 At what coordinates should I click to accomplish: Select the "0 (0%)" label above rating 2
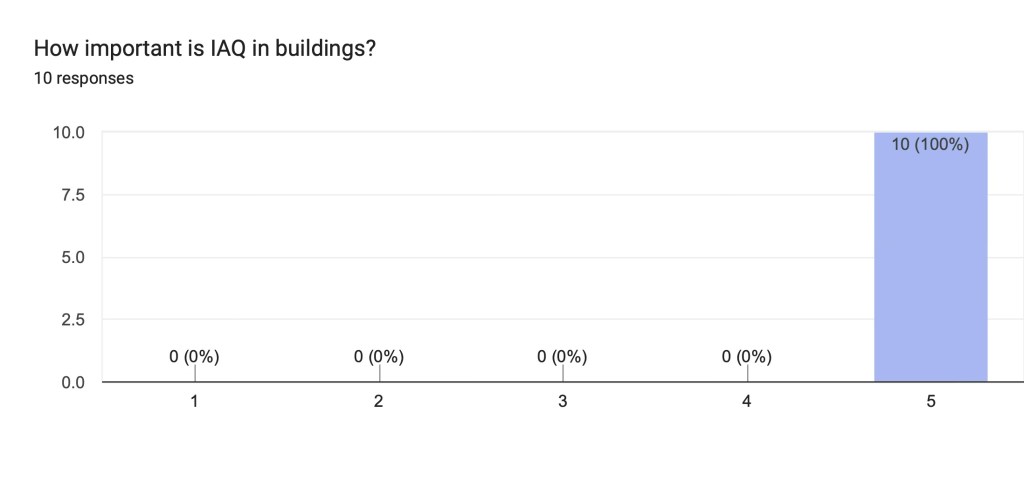379,356
